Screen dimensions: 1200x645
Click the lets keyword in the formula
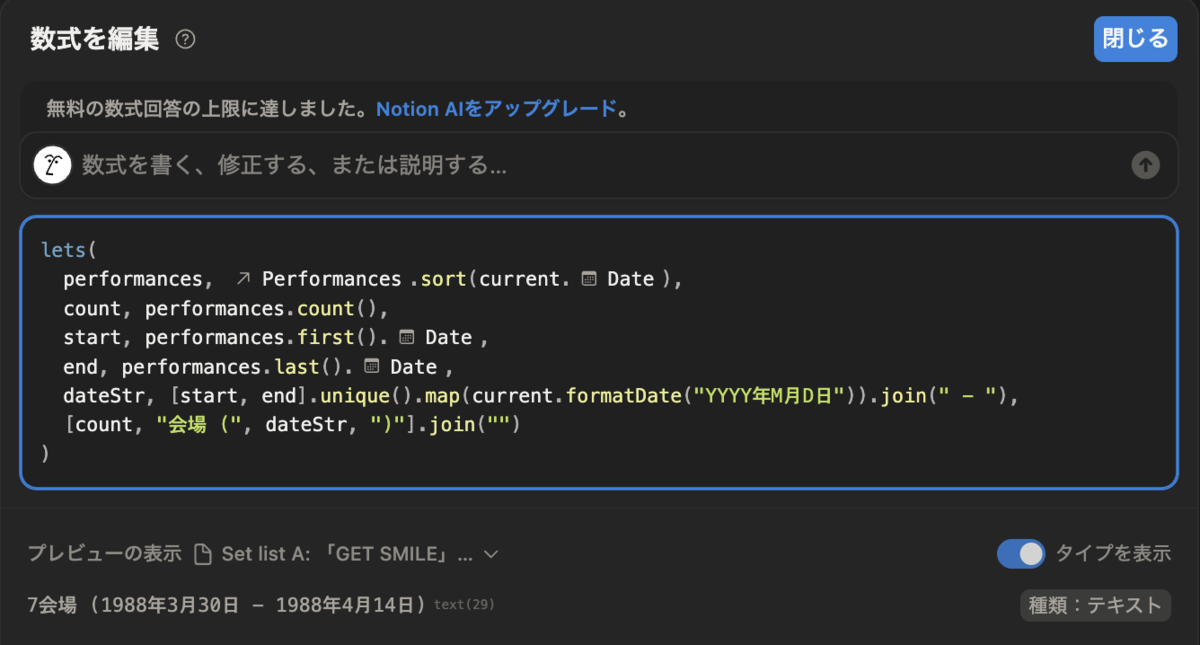pos(64,250)
